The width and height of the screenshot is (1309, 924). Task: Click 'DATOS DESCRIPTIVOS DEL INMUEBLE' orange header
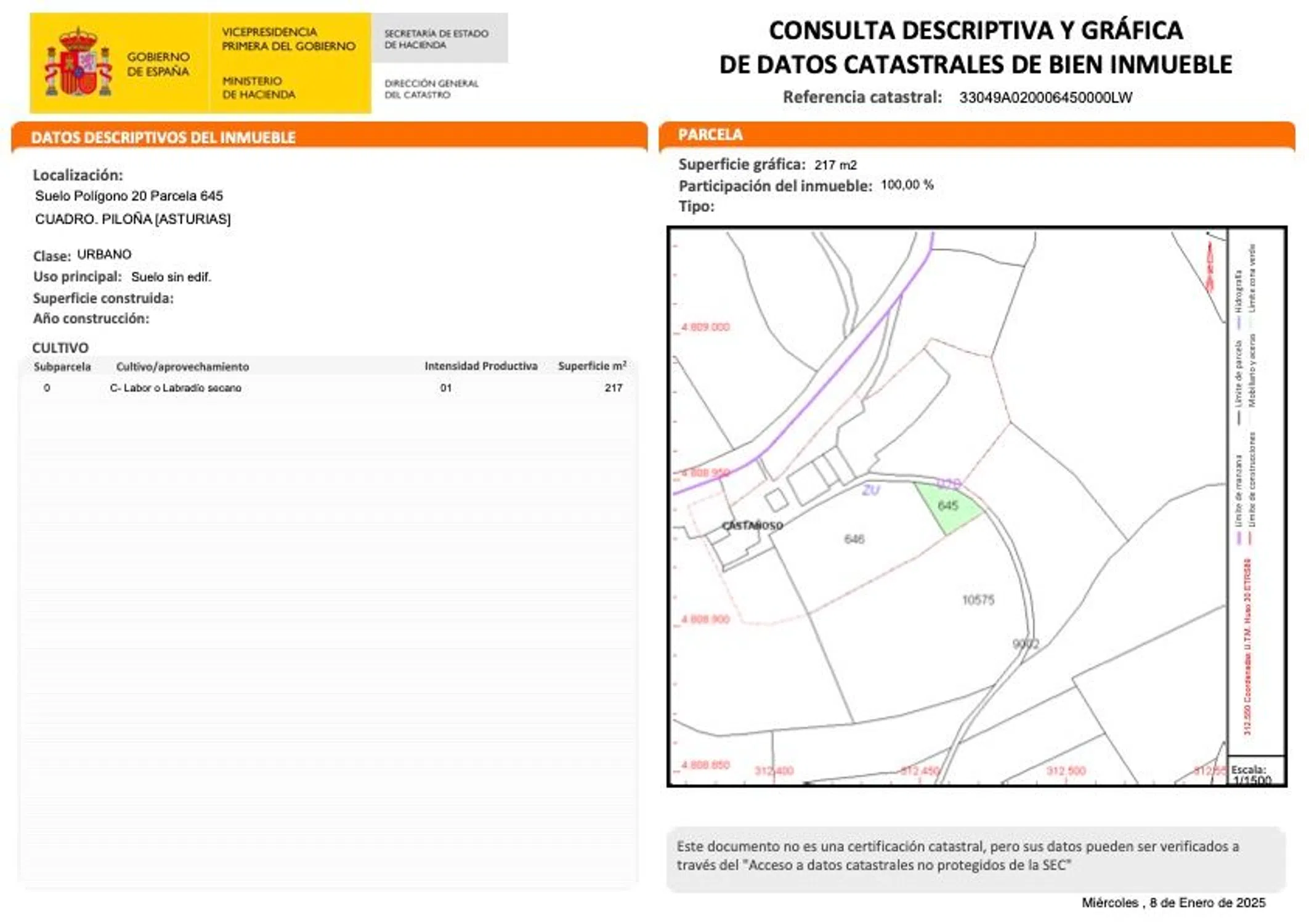(163, 137)
